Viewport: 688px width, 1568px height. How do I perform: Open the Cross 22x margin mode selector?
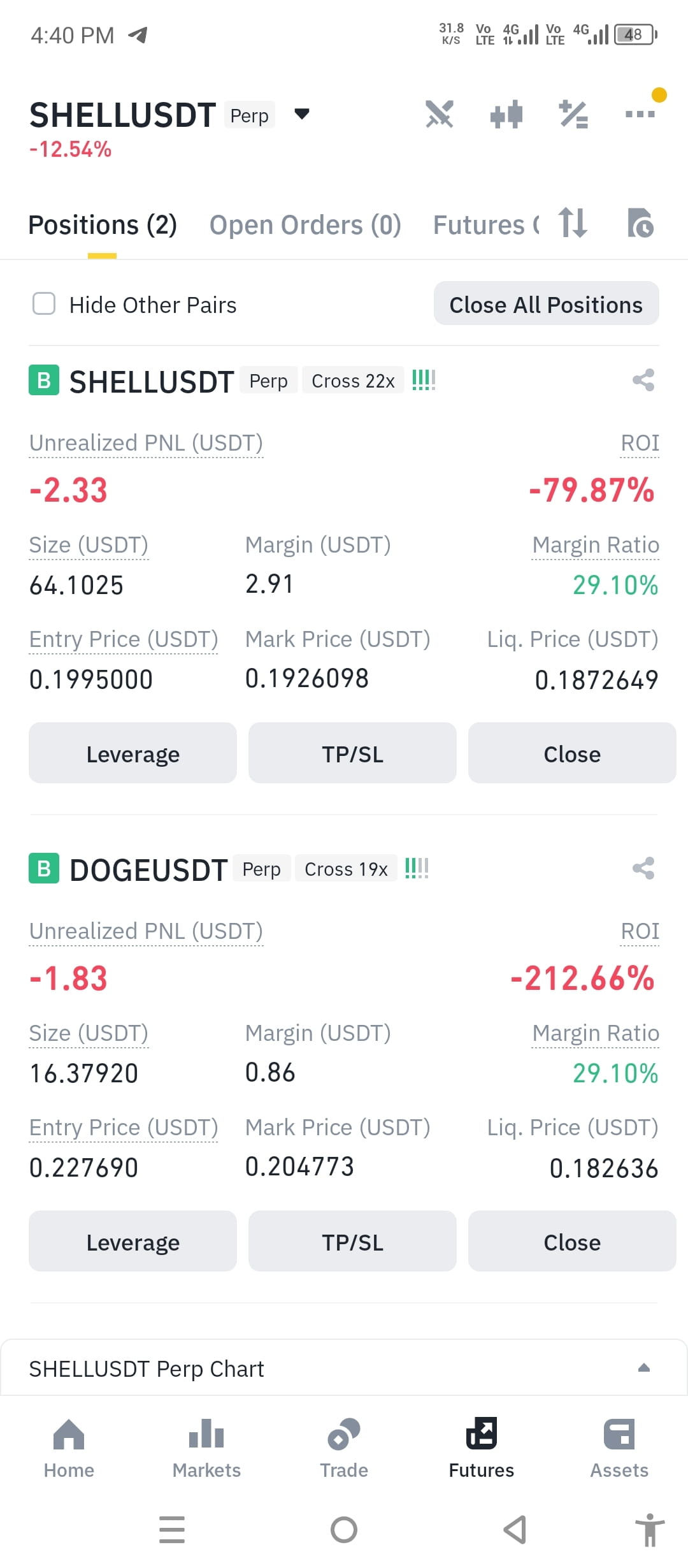pyautogui.click(x=353, y=381)
